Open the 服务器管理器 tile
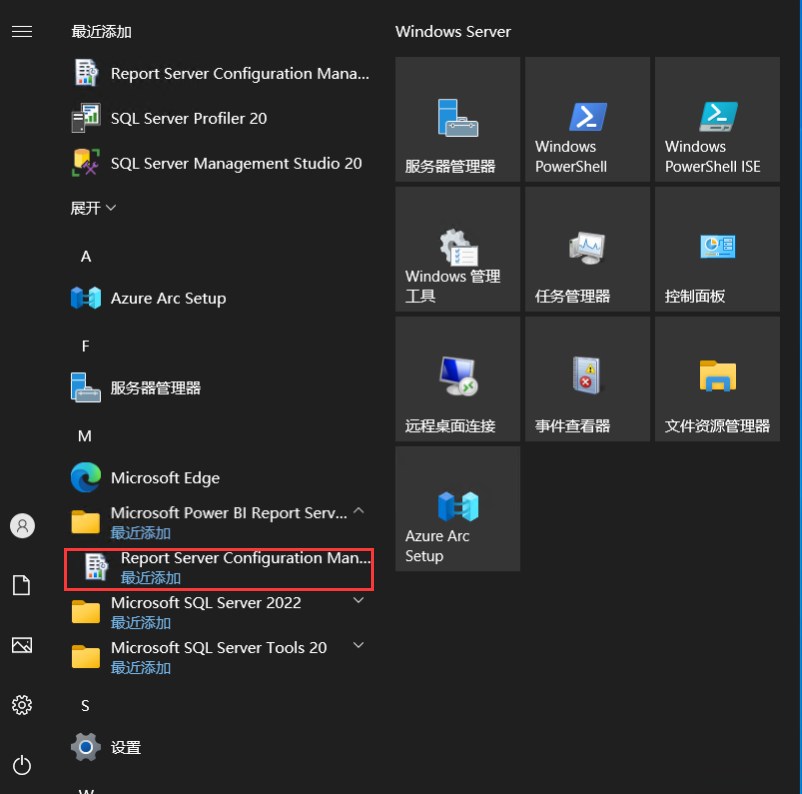Viewport: 802px width, 794px height. click(458, 119)
